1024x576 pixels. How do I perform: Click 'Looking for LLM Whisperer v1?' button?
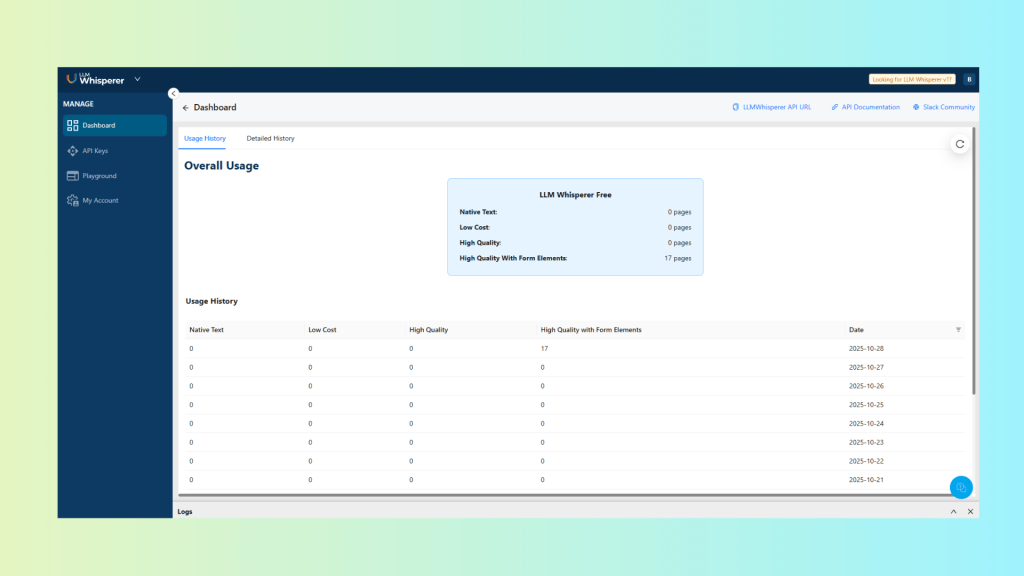tap(912, 79)
